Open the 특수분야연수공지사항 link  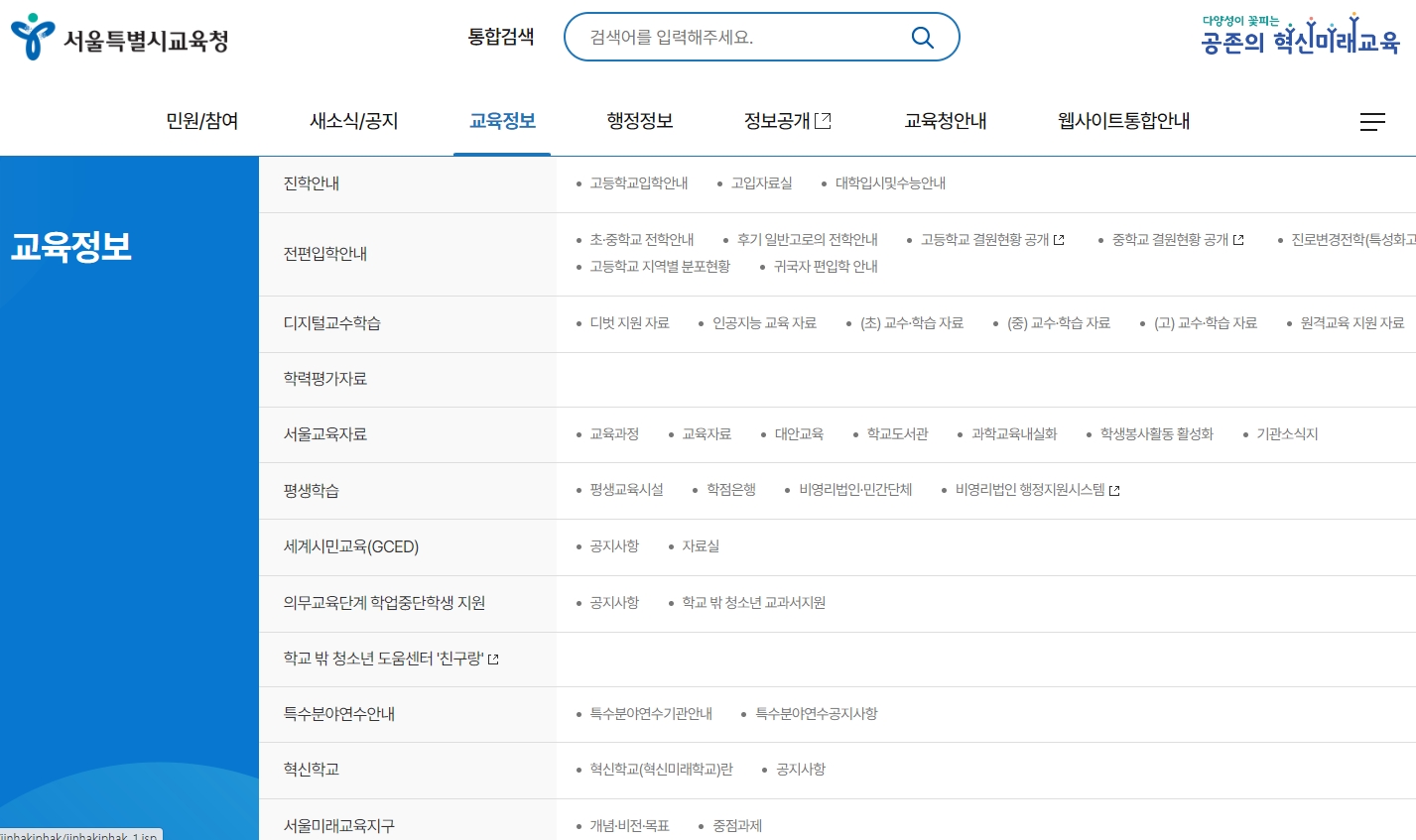pyautogui.click(x=817, y=714)
